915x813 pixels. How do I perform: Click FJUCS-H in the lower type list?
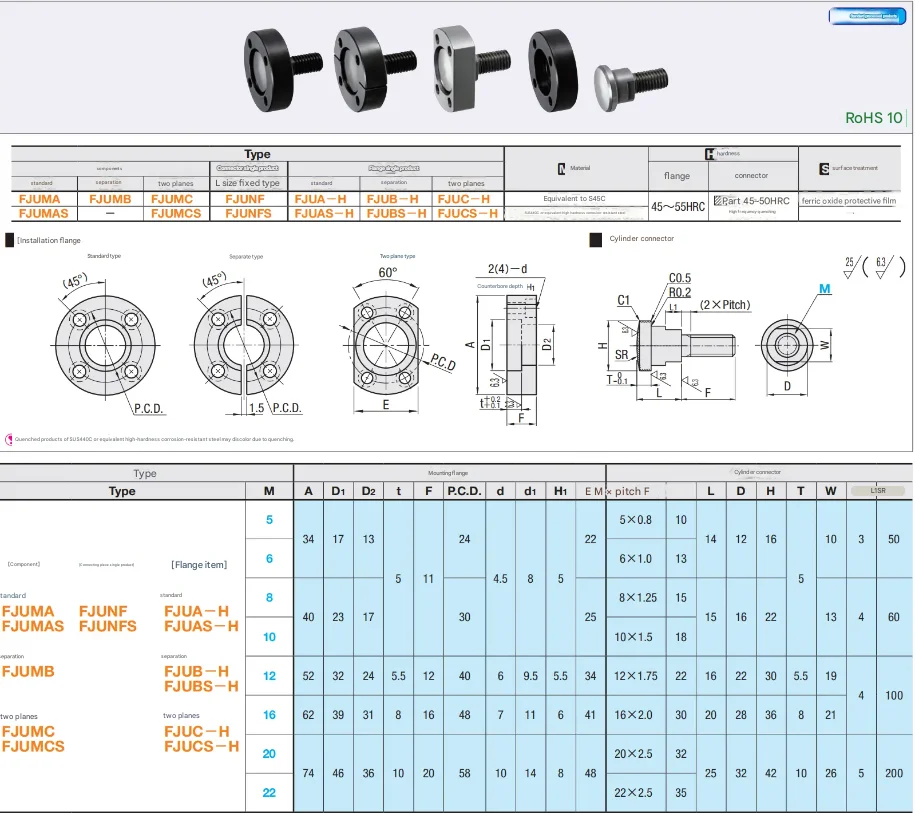(x=201, y=746)
